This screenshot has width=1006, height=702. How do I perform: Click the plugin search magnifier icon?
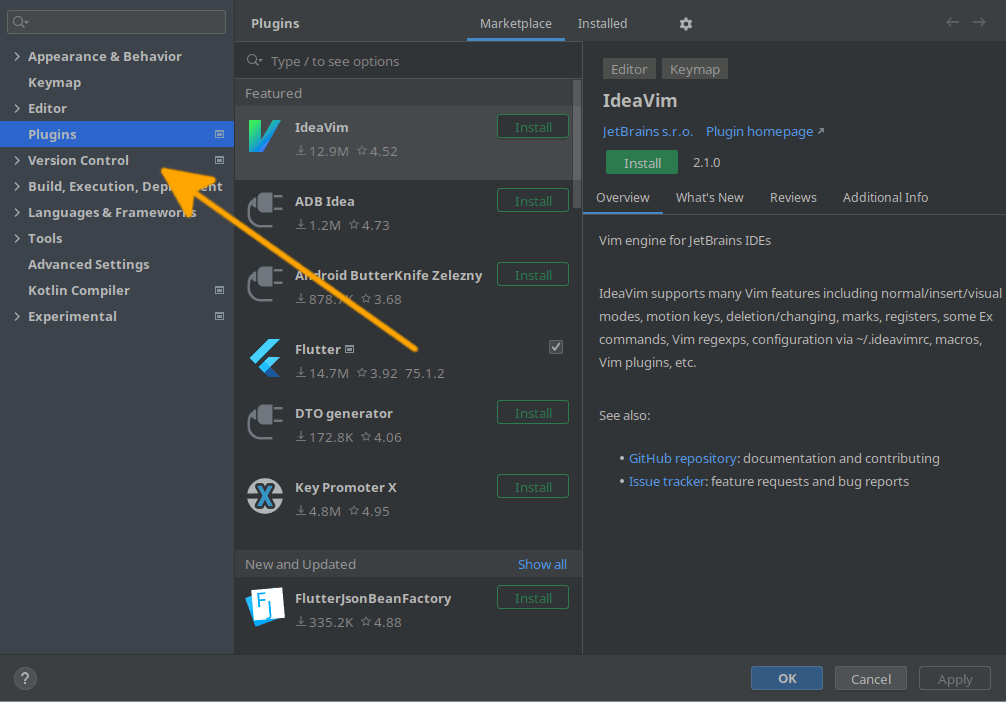[254, 60]
